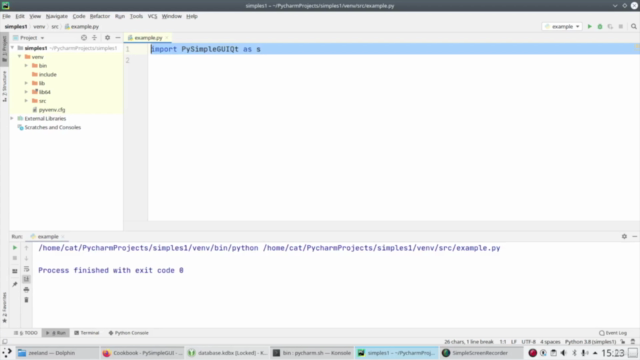Open the Navigate menu
The image size is (640, 360).
pos(57,16)
